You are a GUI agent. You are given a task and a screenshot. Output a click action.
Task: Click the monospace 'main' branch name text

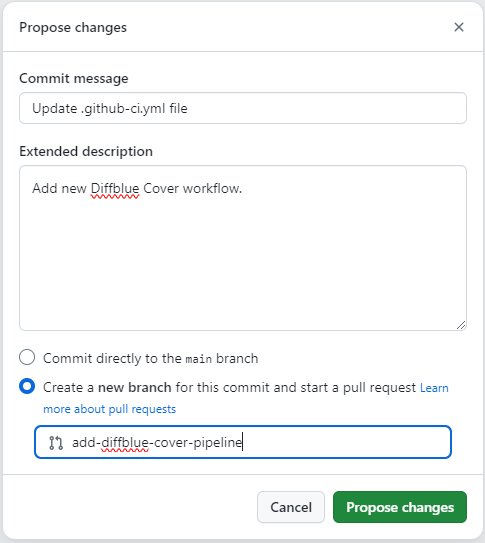click(199, 359)
